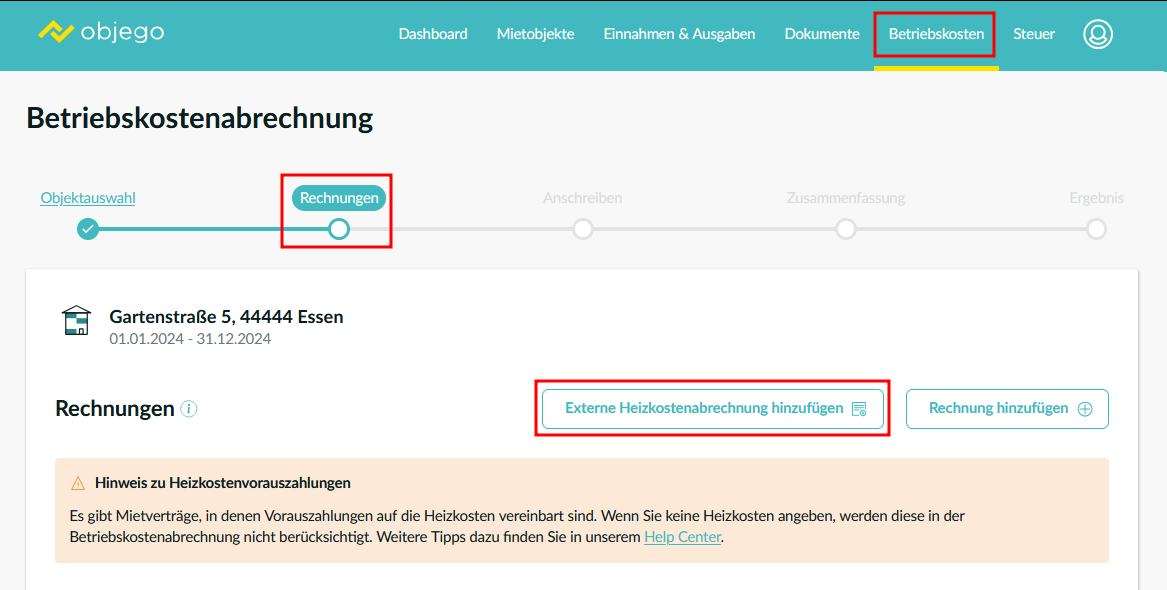Click the Hinweis zu Heizkostenvorauszahlungen title
Screen dimensions: 1167x590
(223, 483)
